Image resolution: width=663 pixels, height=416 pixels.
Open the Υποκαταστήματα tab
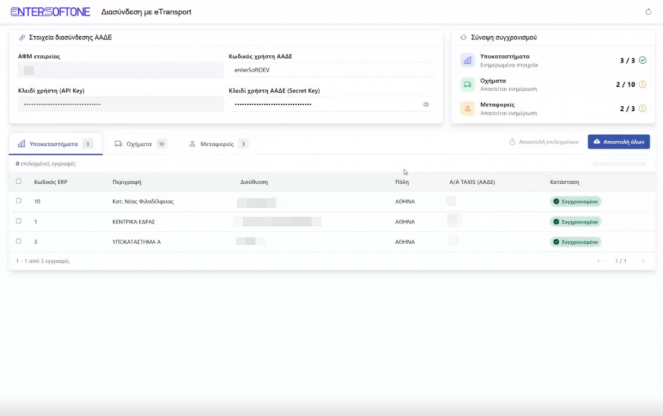[55, 144]
